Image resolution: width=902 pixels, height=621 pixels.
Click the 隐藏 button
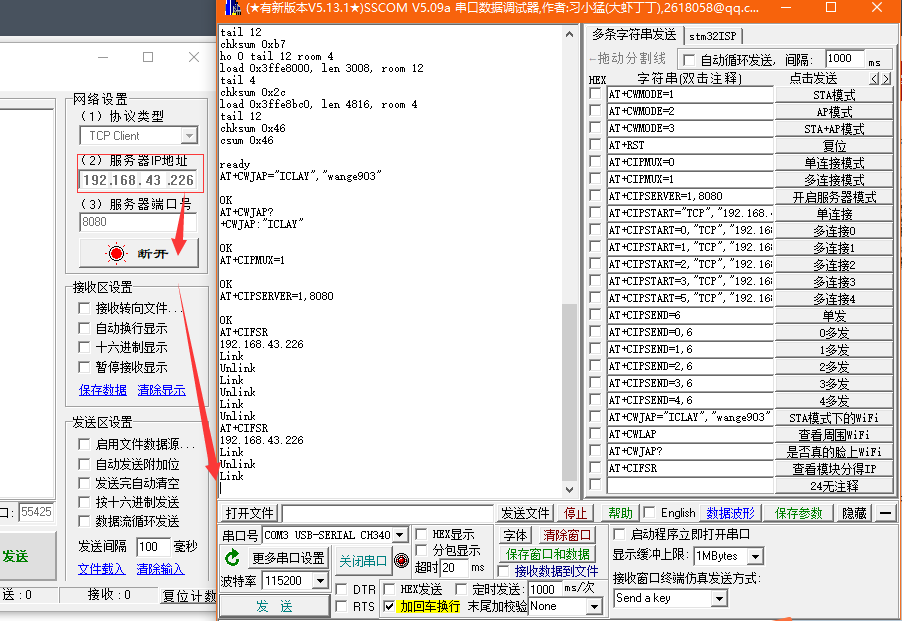(x=854, y=513)
